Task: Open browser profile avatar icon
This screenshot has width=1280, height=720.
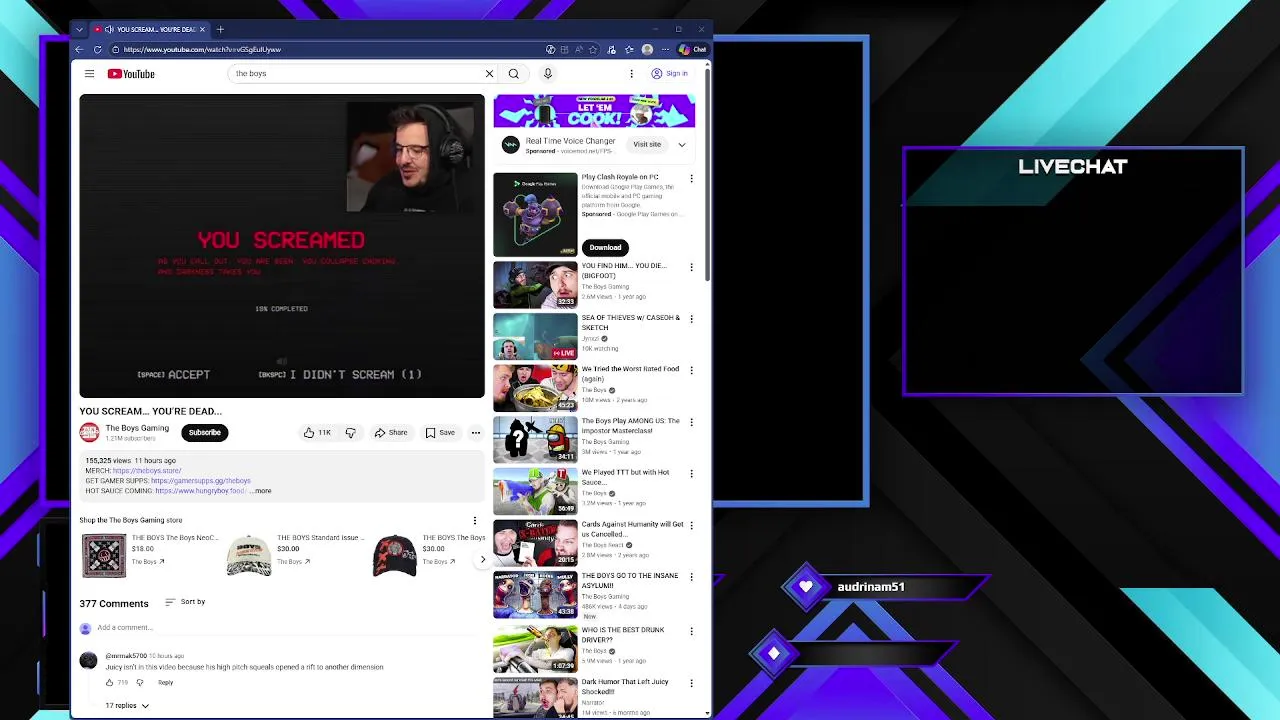Action: (647, 49)
